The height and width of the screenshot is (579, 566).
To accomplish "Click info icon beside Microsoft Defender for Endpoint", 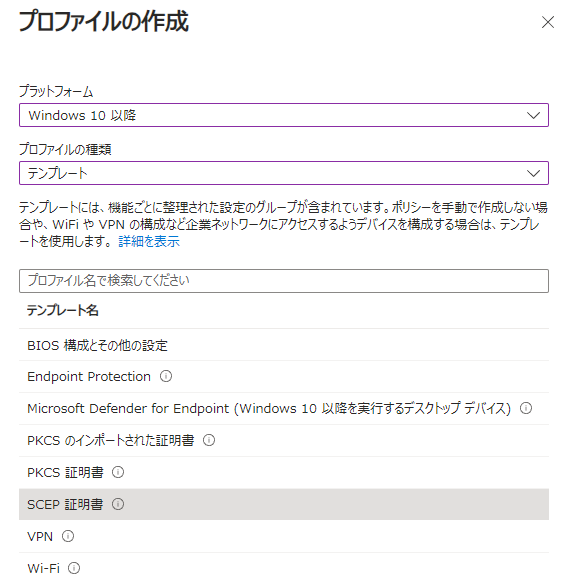I will [526, 408].
